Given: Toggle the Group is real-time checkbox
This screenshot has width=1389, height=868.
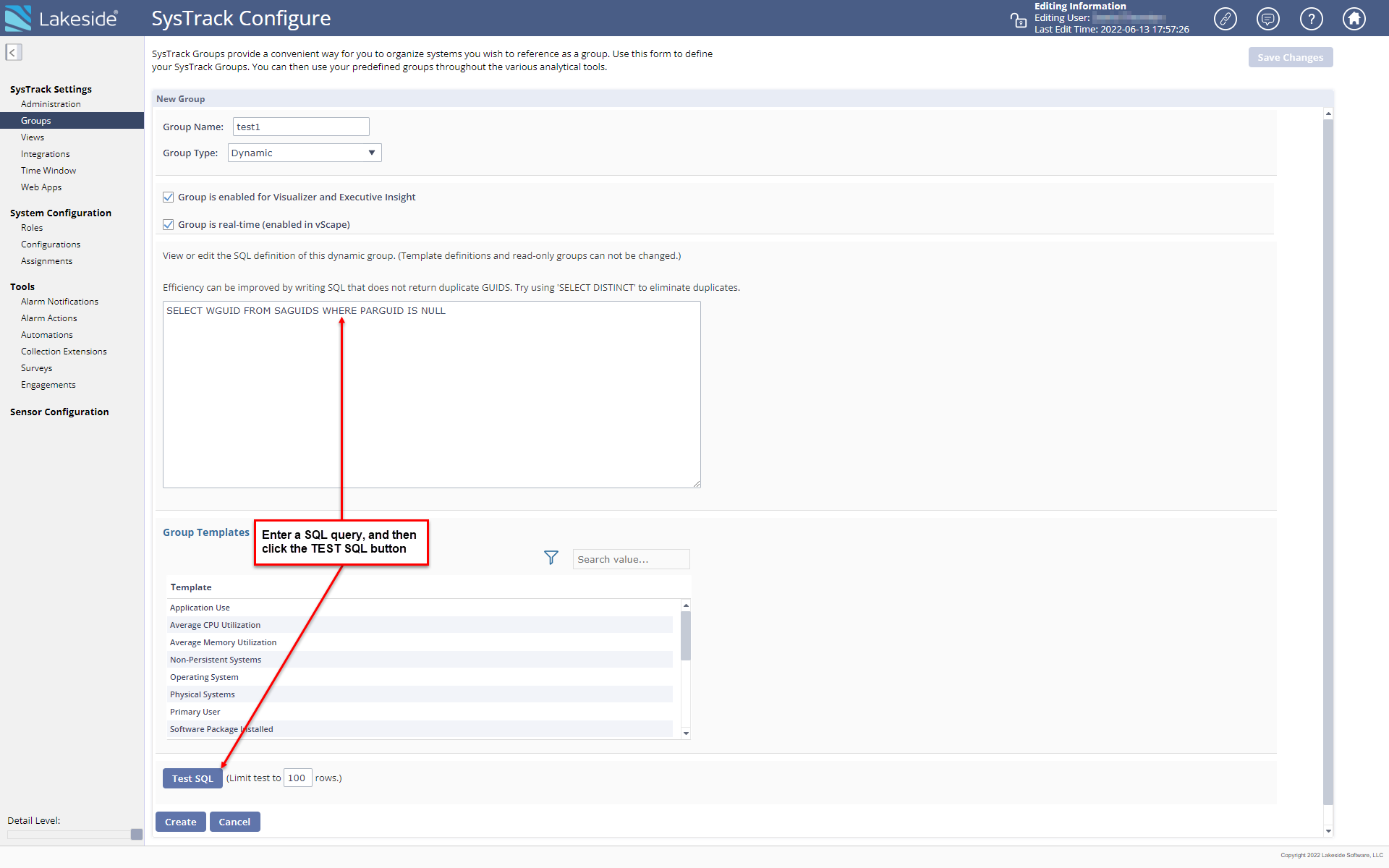Looking at the screenshot, I should tap(169, 224).
